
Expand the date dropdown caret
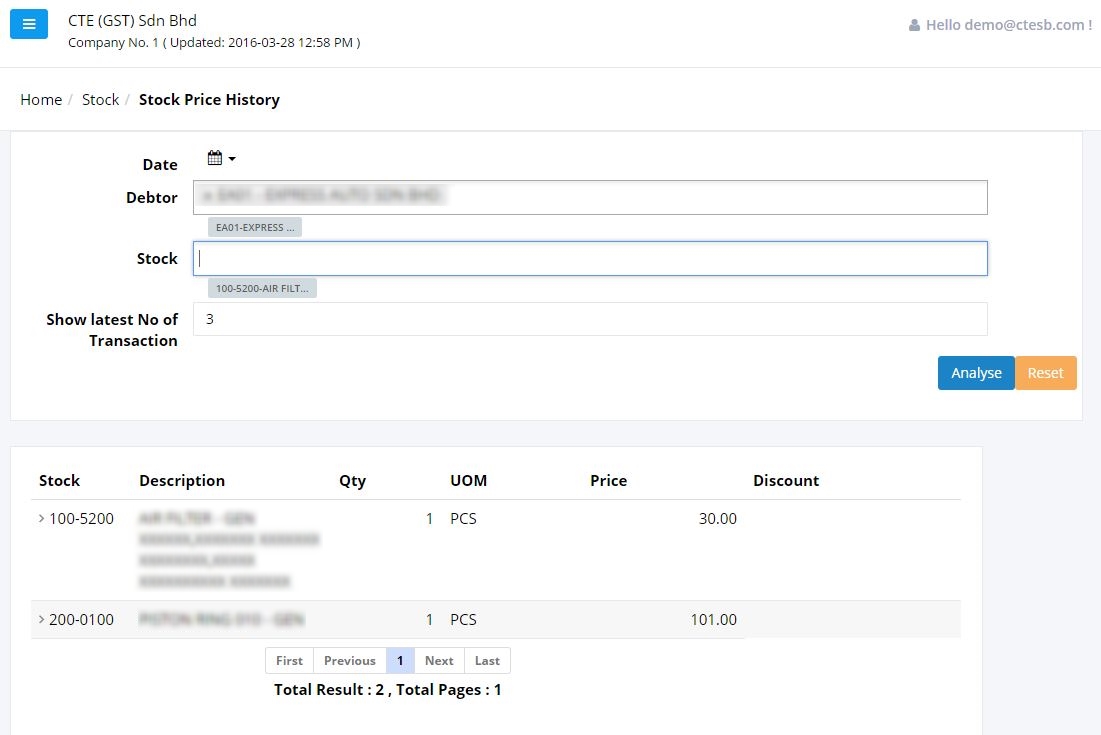coord(232,159)
